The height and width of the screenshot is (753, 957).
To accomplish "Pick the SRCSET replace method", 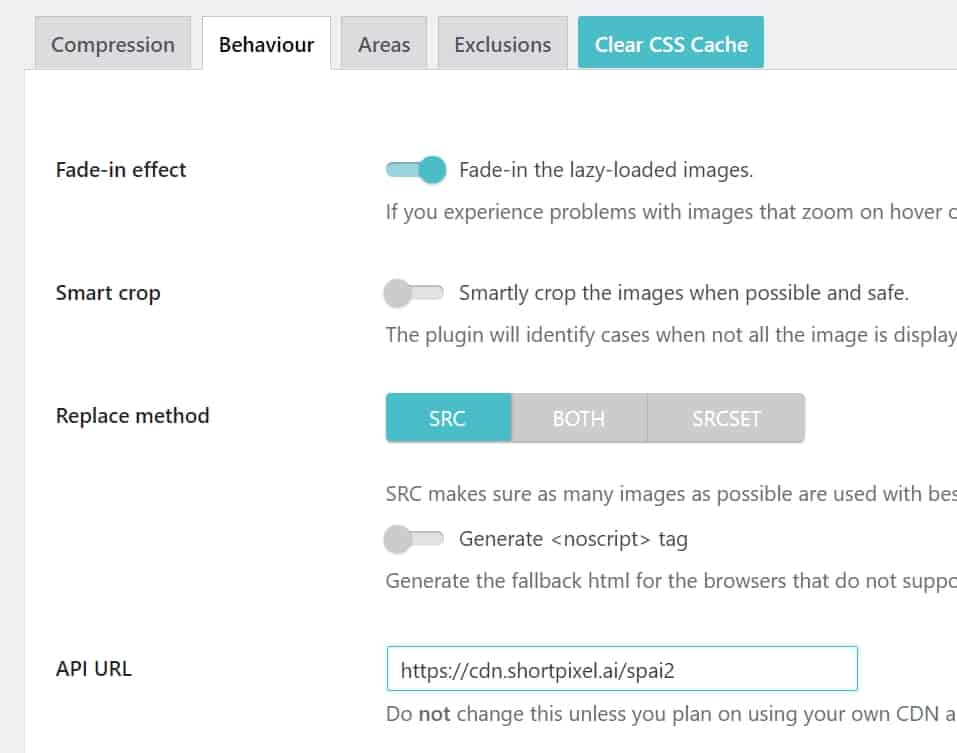I will [x=726, y=418].
